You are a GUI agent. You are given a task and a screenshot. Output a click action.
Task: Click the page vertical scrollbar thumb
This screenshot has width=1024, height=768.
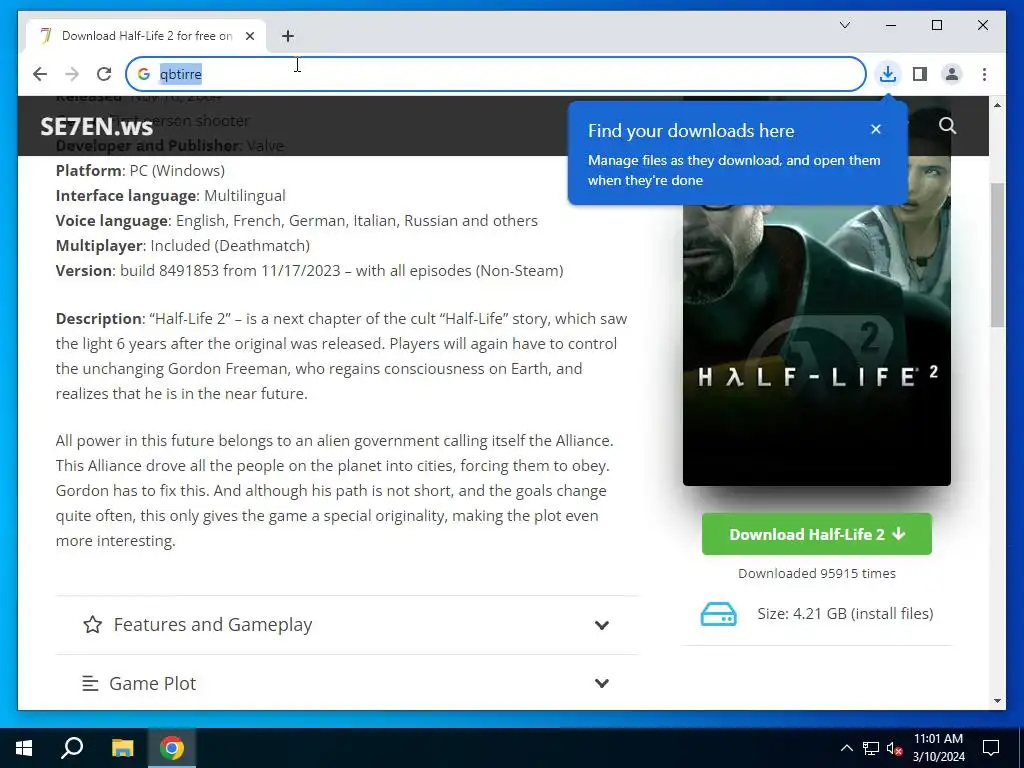click(997, 255)
